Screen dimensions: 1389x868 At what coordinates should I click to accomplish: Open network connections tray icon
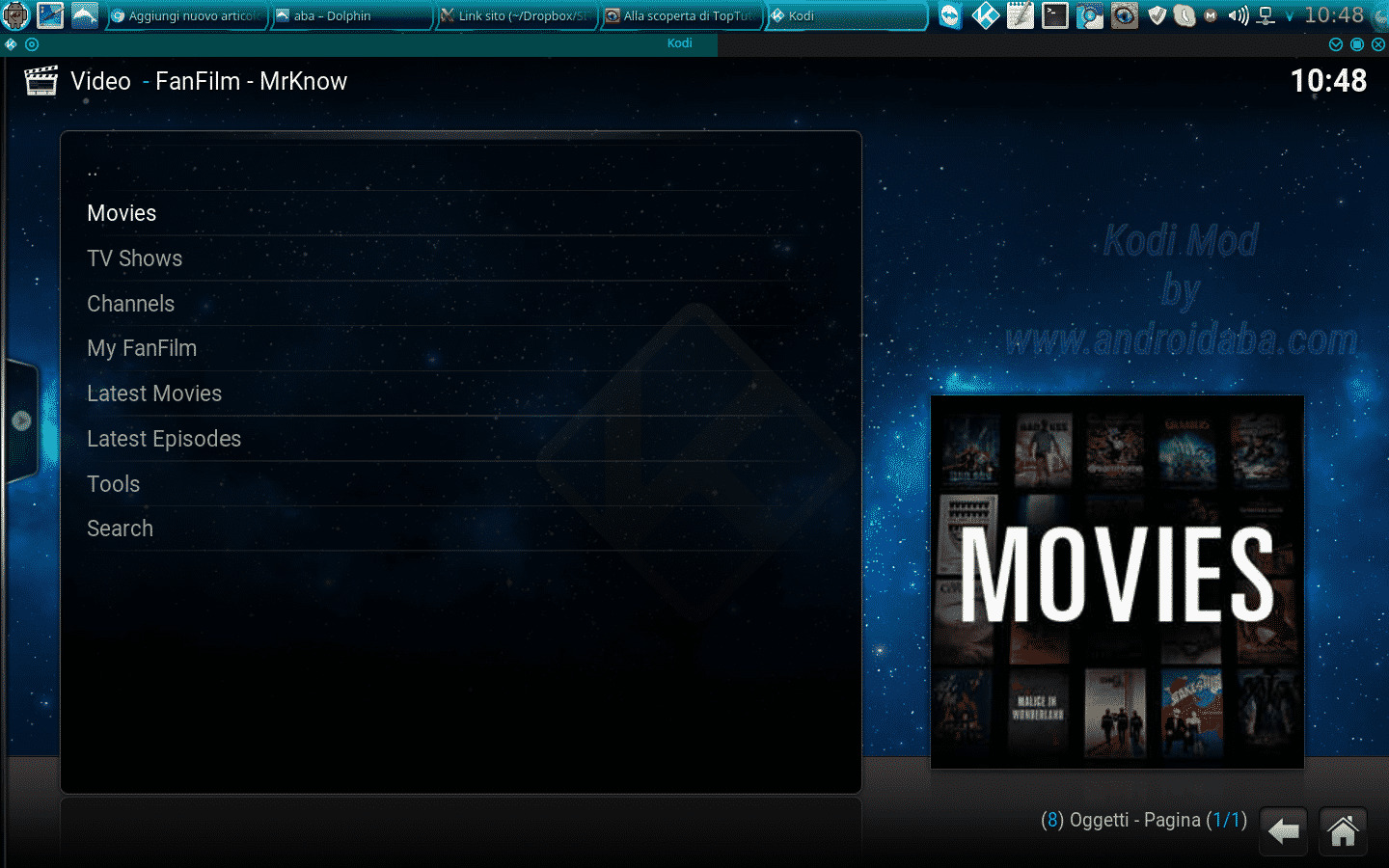(1266, 15)
